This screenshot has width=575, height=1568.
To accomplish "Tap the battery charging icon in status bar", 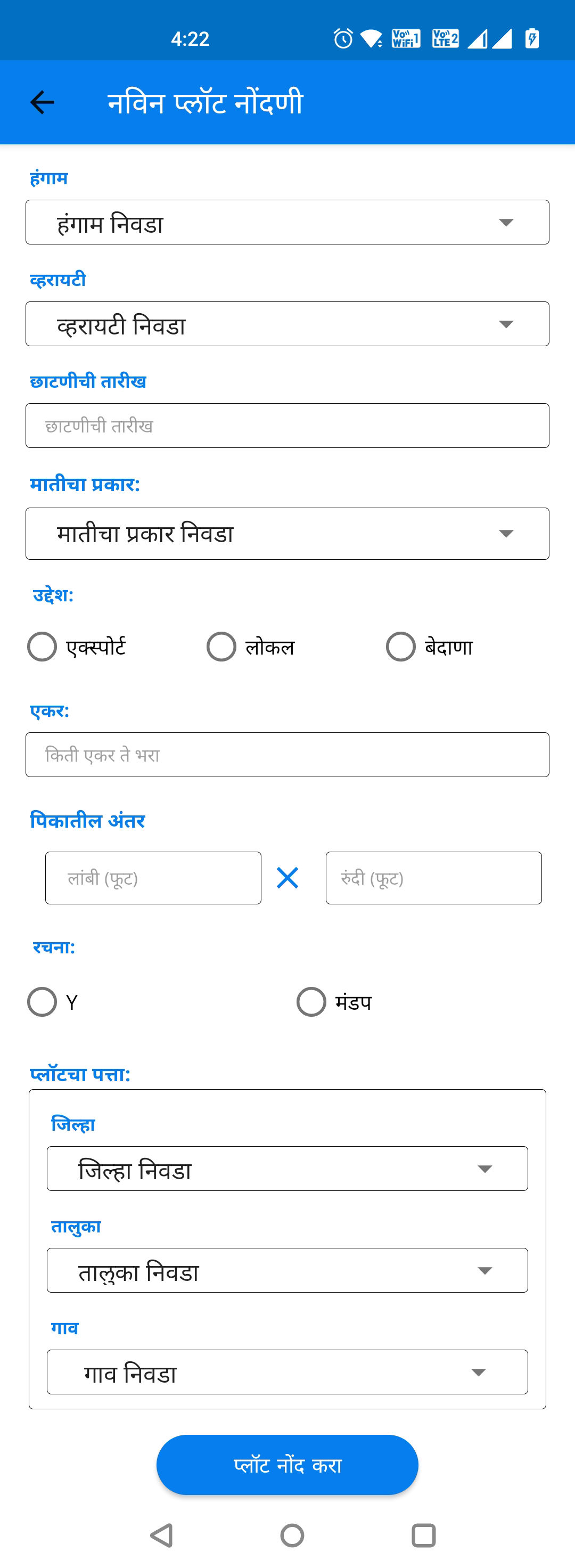I will pyautogui.click(x=533, y=39).
